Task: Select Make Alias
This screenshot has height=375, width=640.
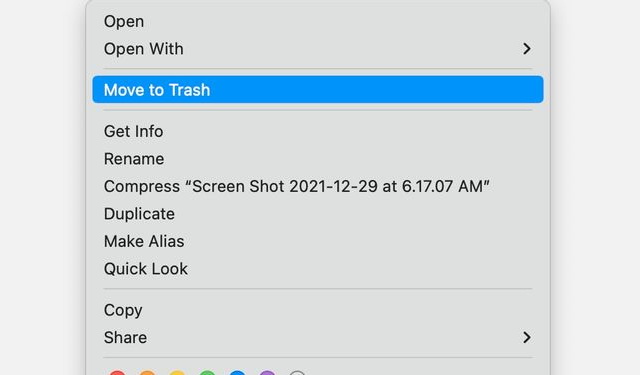Action: 318,242
